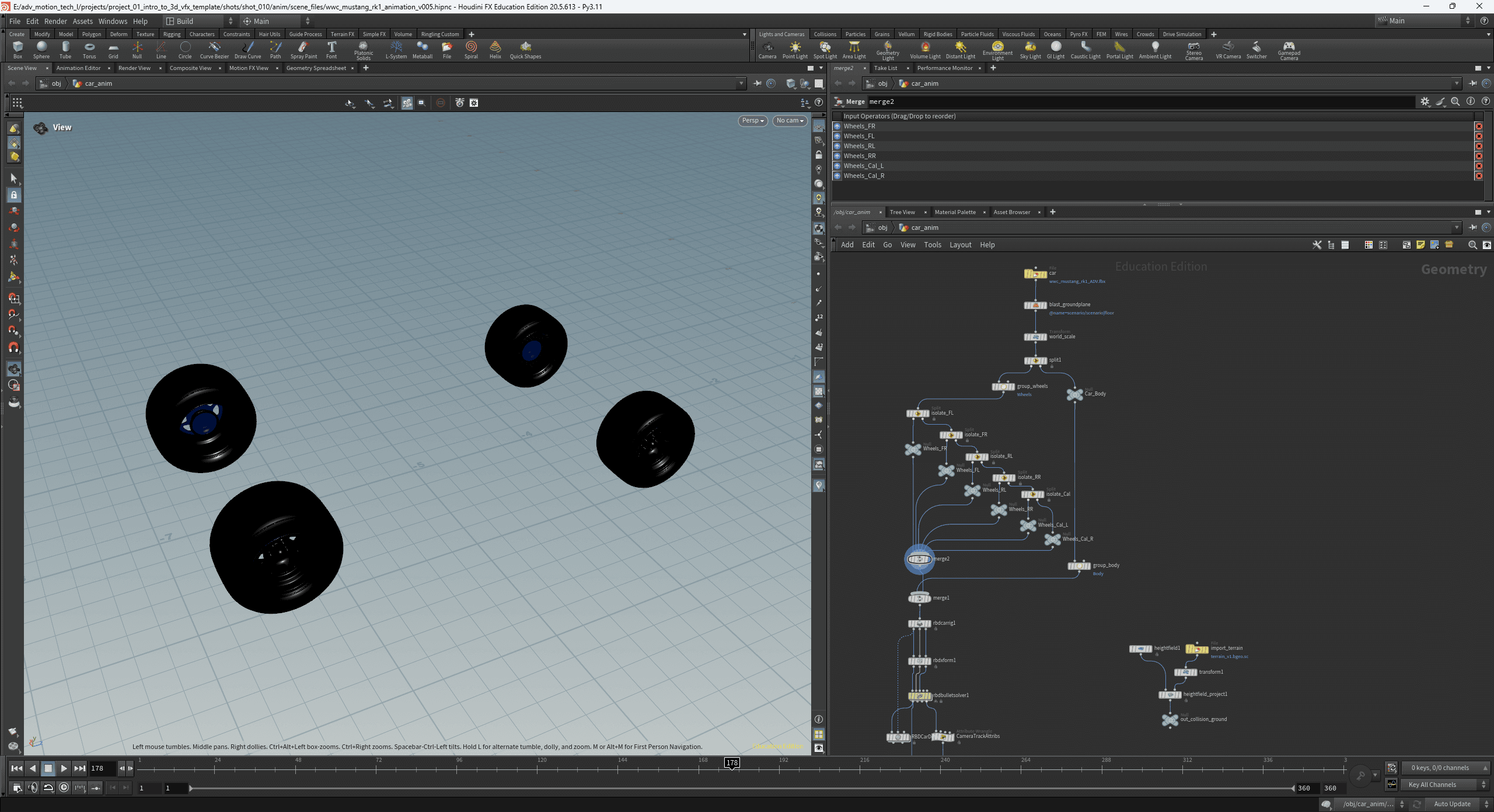Image resolution: width=1494 pixels, height=812 pixels.
Task: Open the No cam camera dropdown
Action: (x=790, y=121)
